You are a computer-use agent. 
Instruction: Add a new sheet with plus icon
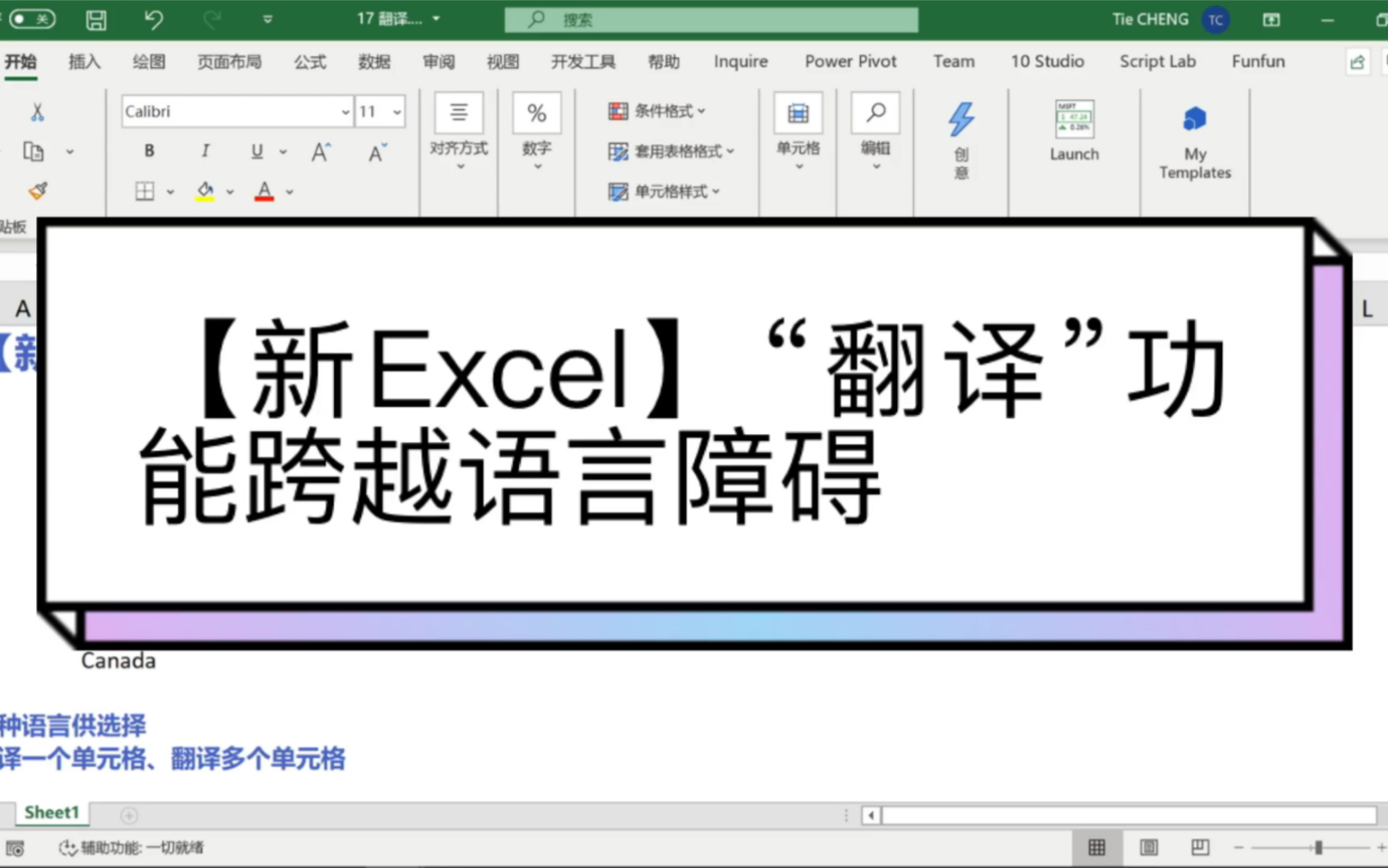129,815
